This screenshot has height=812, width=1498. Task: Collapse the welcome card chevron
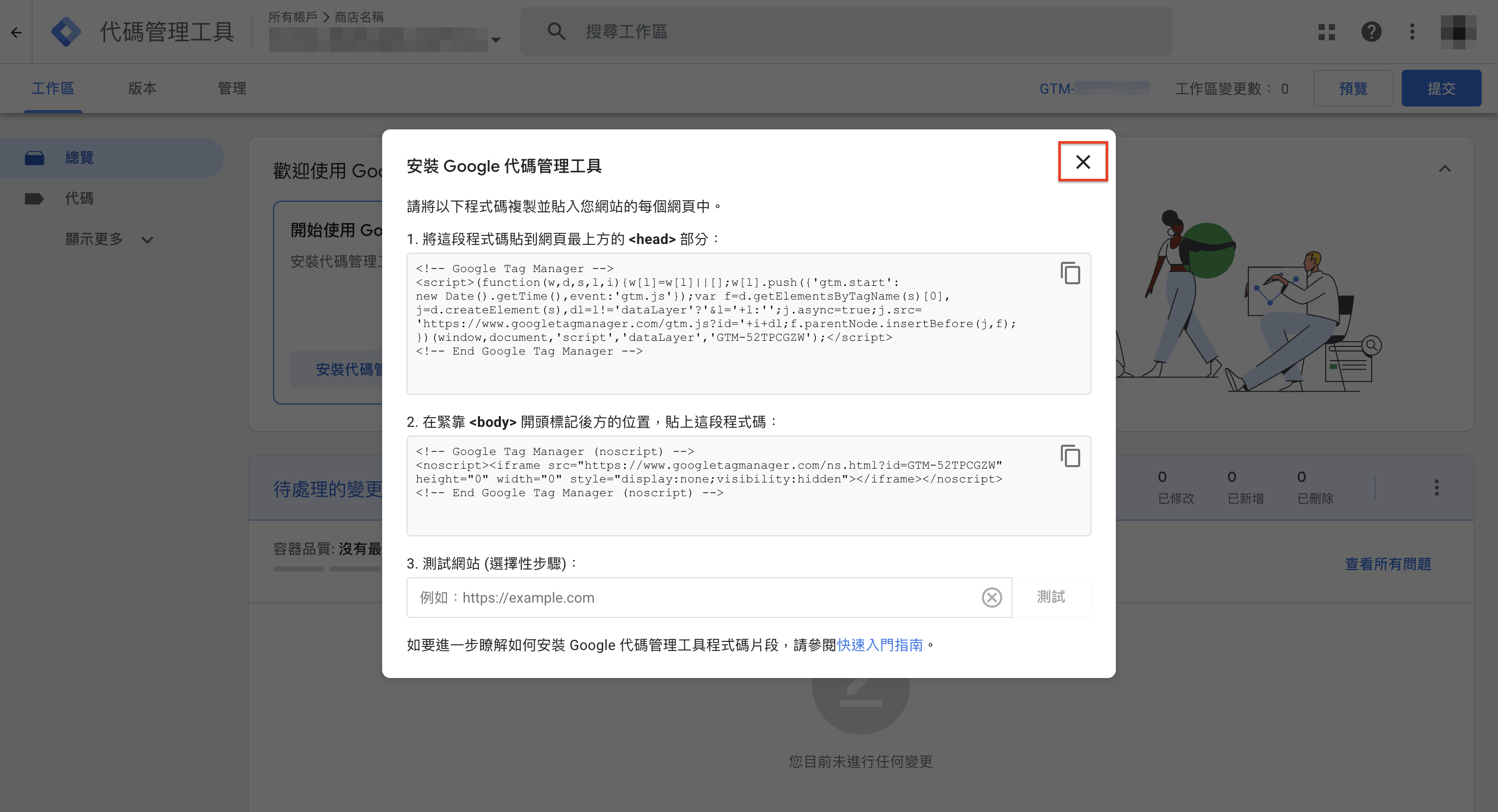pyautogui.click(x=1444, y=169)
